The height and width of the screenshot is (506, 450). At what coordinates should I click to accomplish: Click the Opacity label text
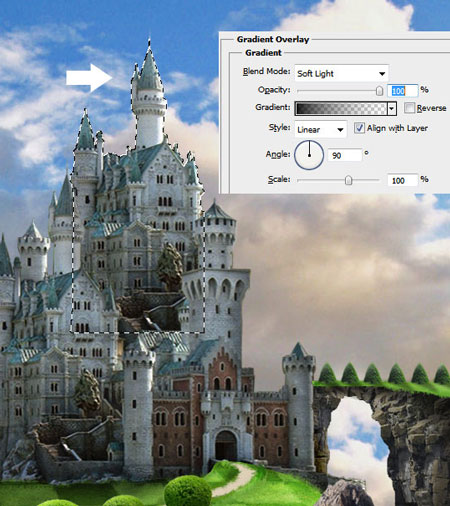[274, 90]
